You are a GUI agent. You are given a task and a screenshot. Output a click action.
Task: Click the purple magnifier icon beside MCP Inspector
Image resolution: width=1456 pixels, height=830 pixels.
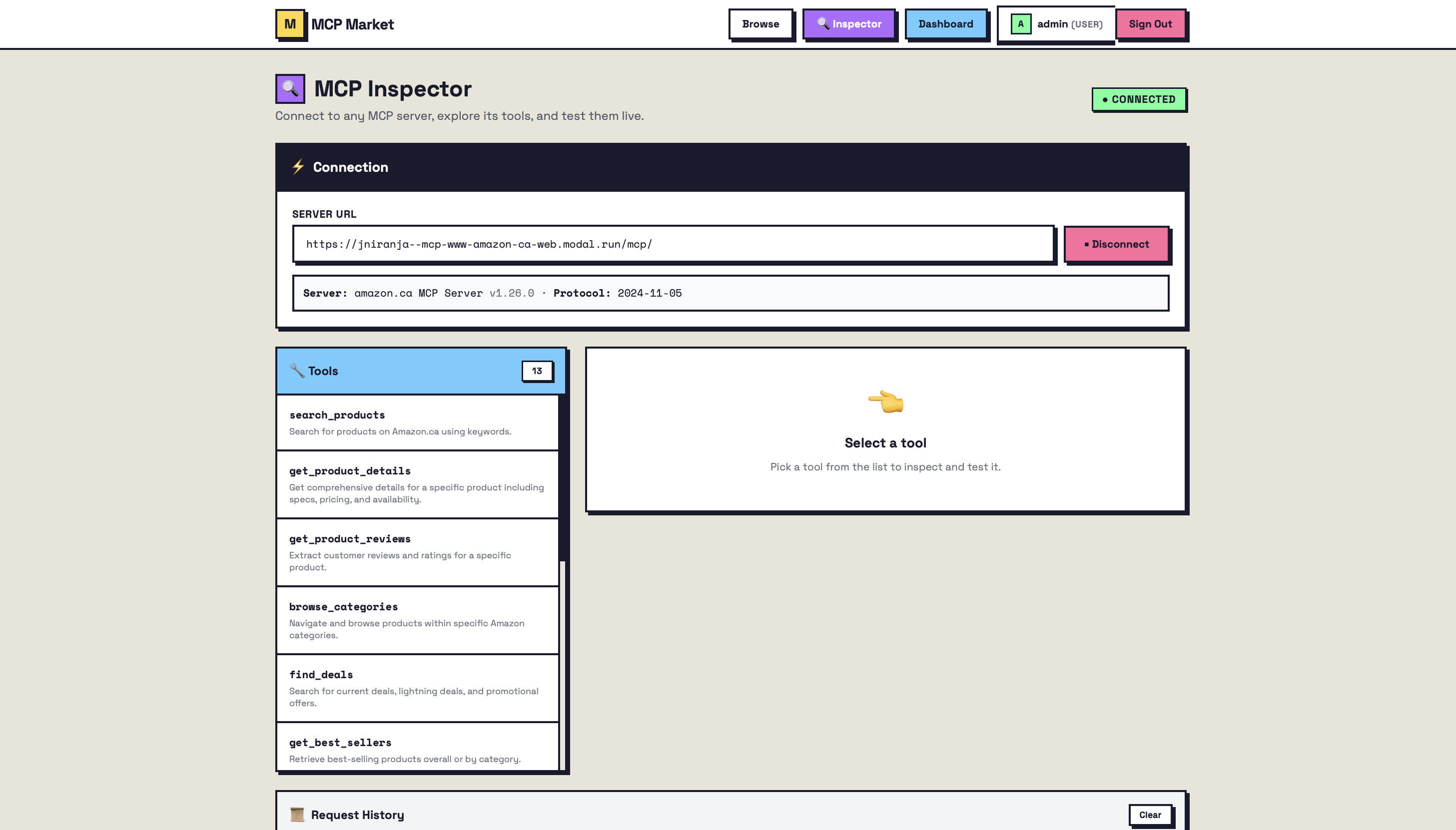click(290, 88)
